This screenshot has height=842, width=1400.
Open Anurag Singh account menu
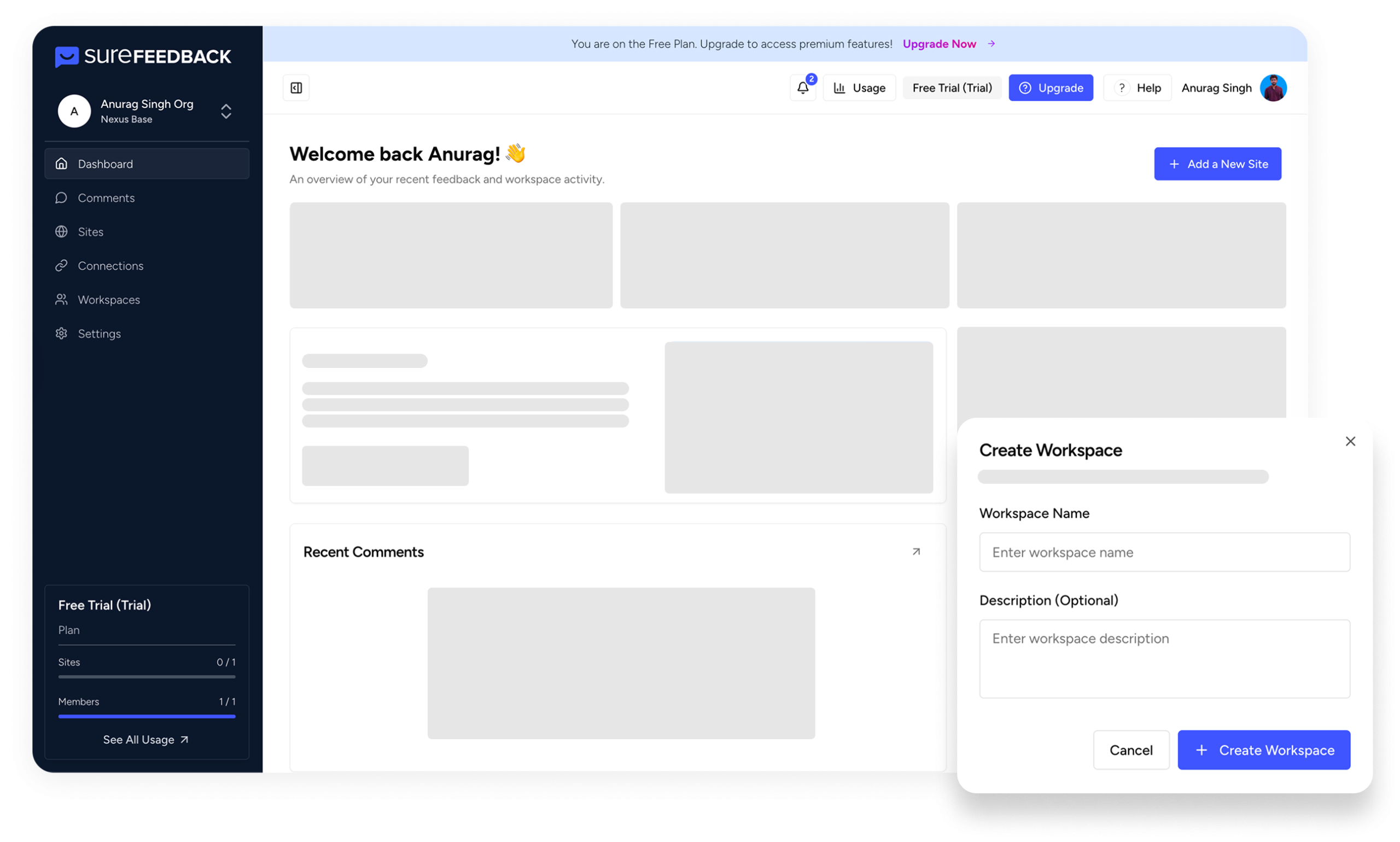click(x=1216, y=88)
